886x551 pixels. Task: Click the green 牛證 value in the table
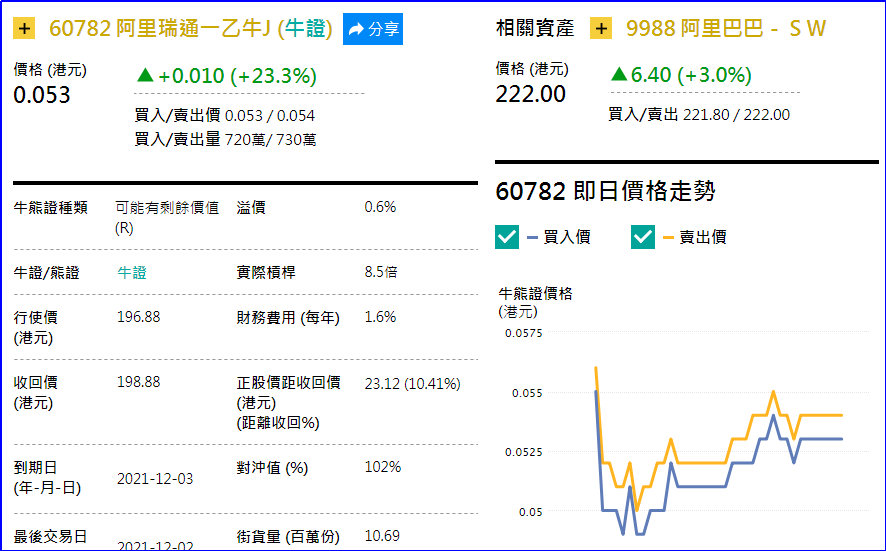point(132,273)
